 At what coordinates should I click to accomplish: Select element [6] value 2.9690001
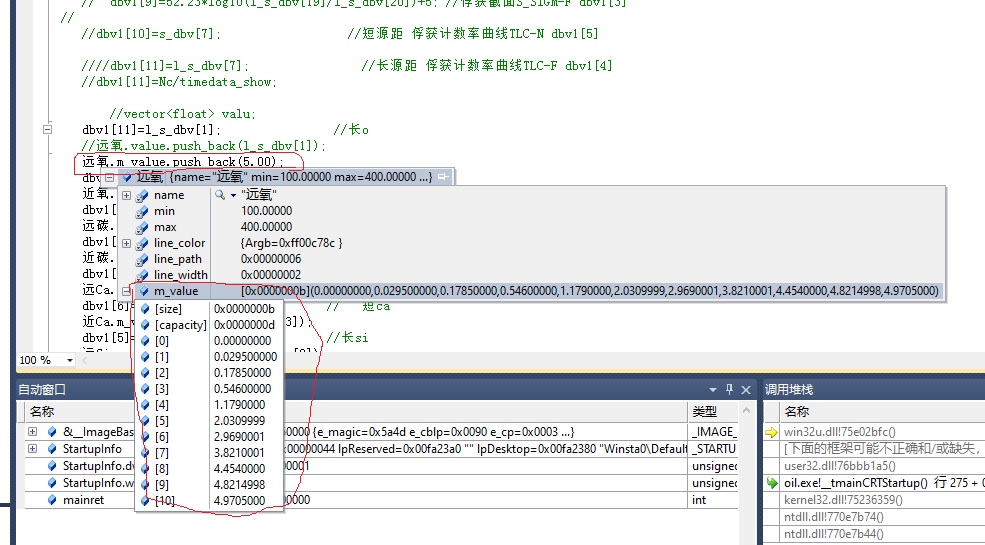click(240, 437)
